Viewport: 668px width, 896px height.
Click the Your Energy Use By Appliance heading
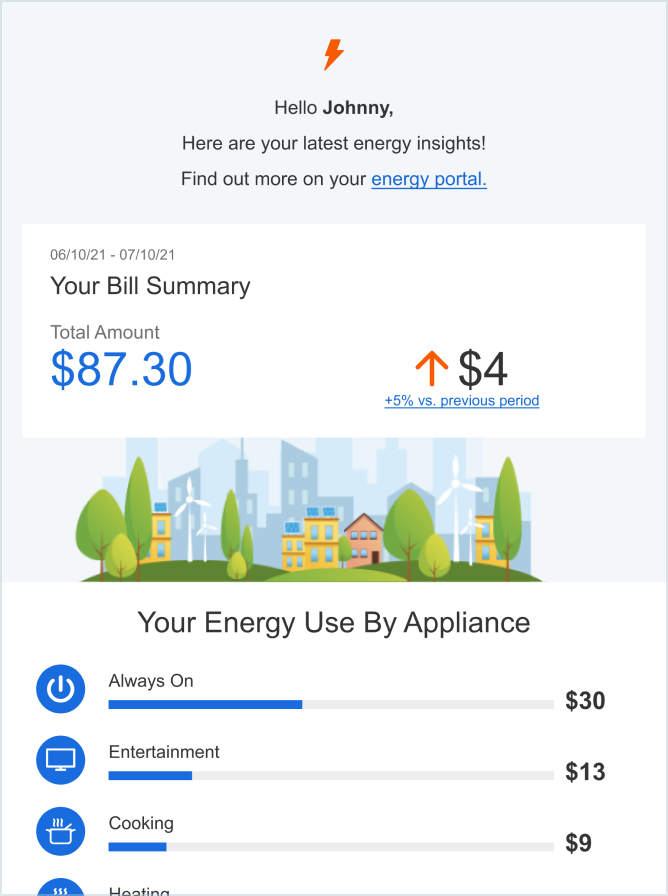334,623
